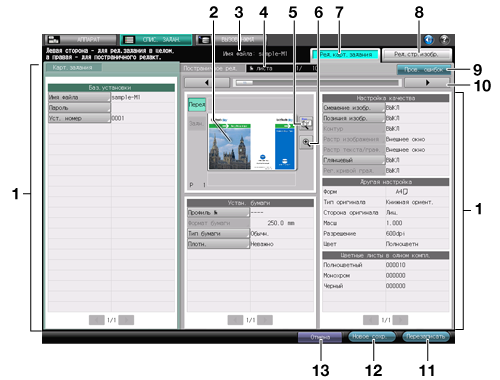Click the Другая настройка header
This screenshot has width=500, height=380.
[x=386, y=182]
